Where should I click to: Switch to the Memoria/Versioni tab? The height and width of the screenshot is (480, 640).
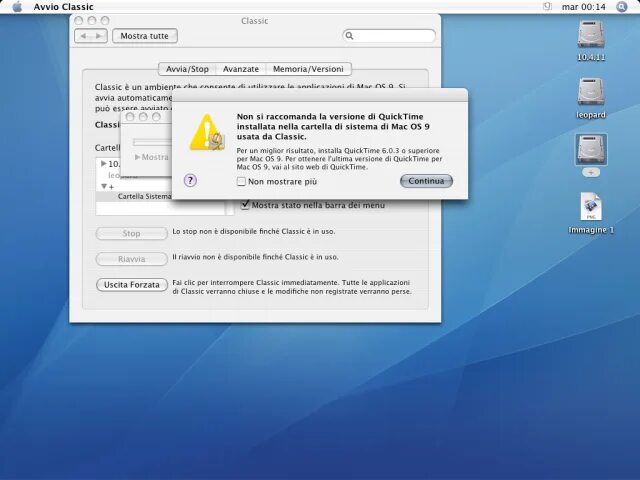308,69
